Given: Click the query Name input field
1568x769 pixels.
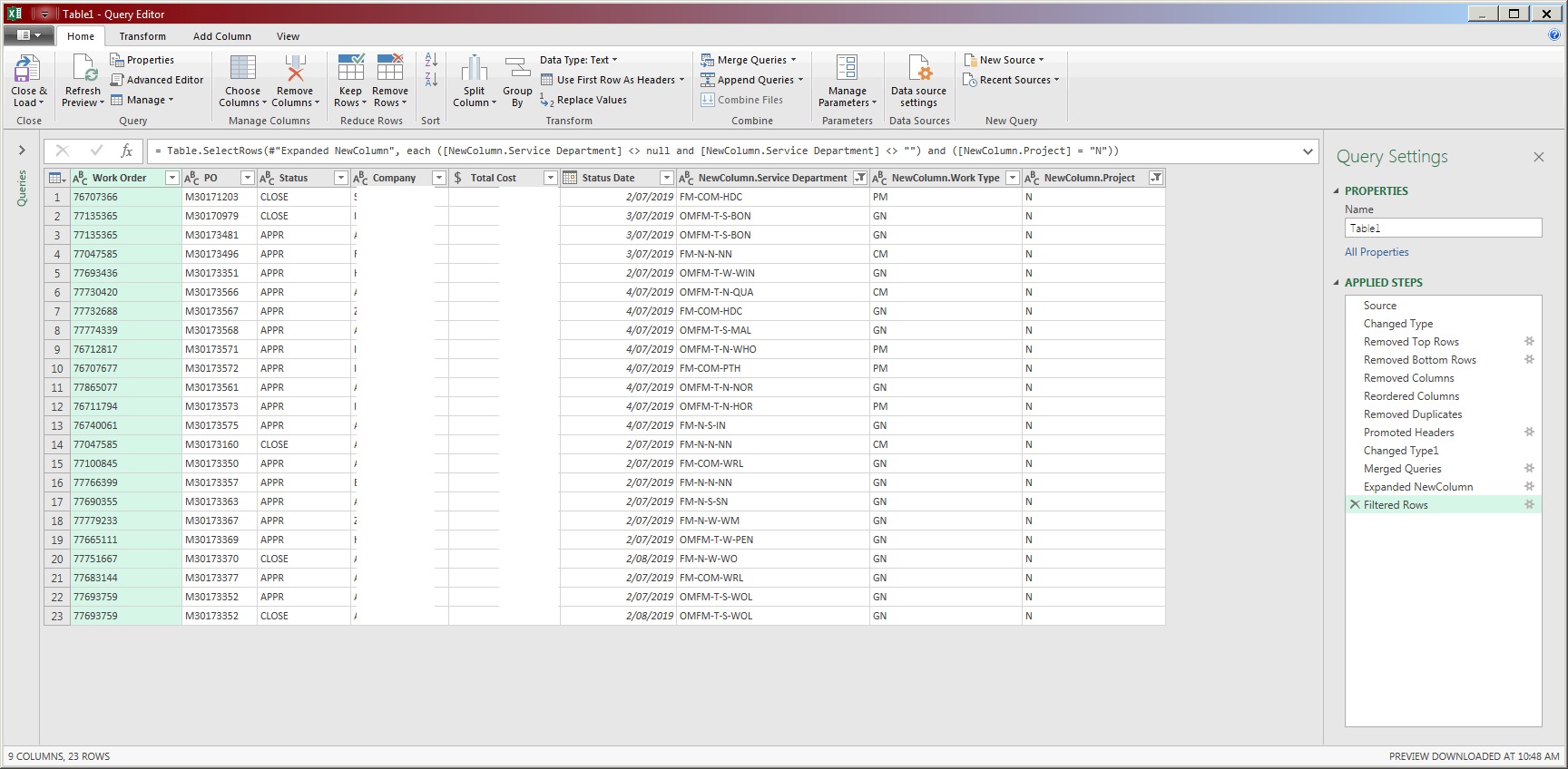Looking at the screenshot, I should [1443, 229].
